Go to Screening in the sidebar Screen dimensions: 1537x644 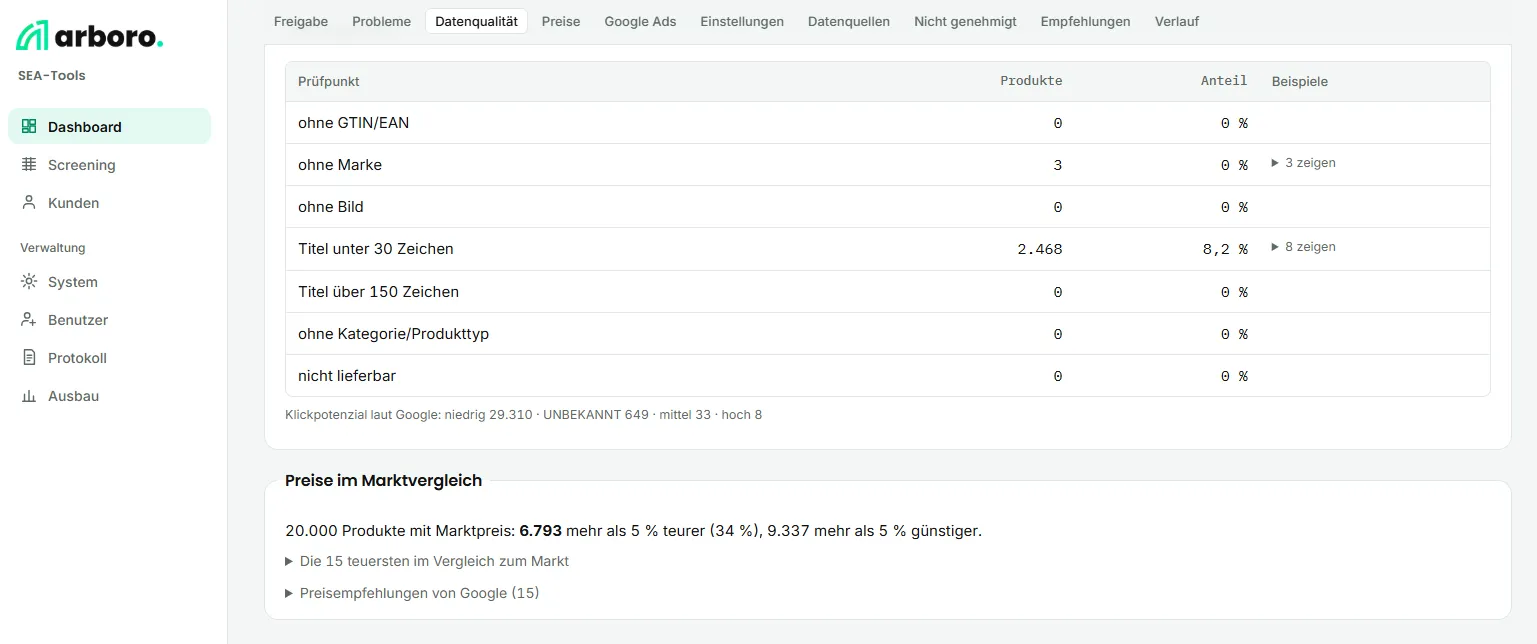[x=110, y=165]
